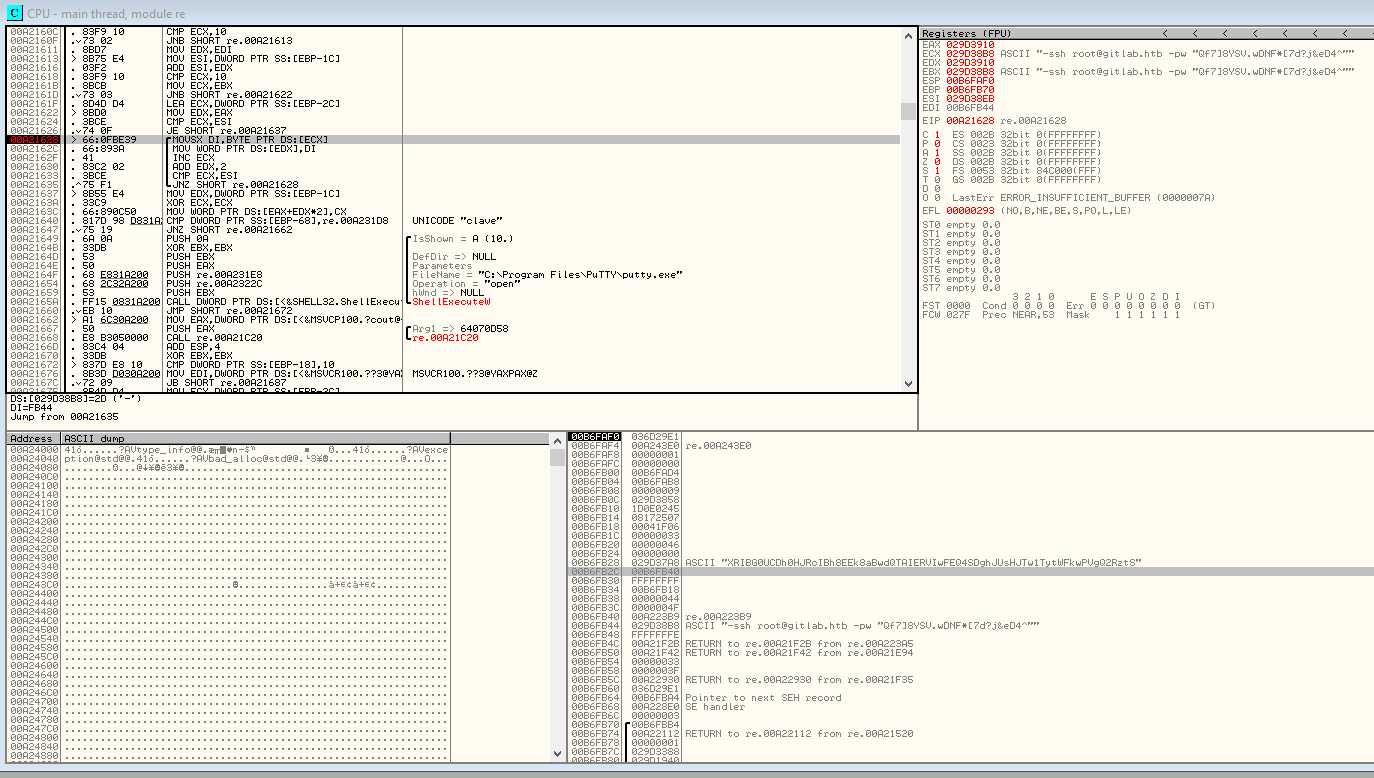
Task: Click the leftmost arrow in Registers header
Action: [x=1166, y=34]
